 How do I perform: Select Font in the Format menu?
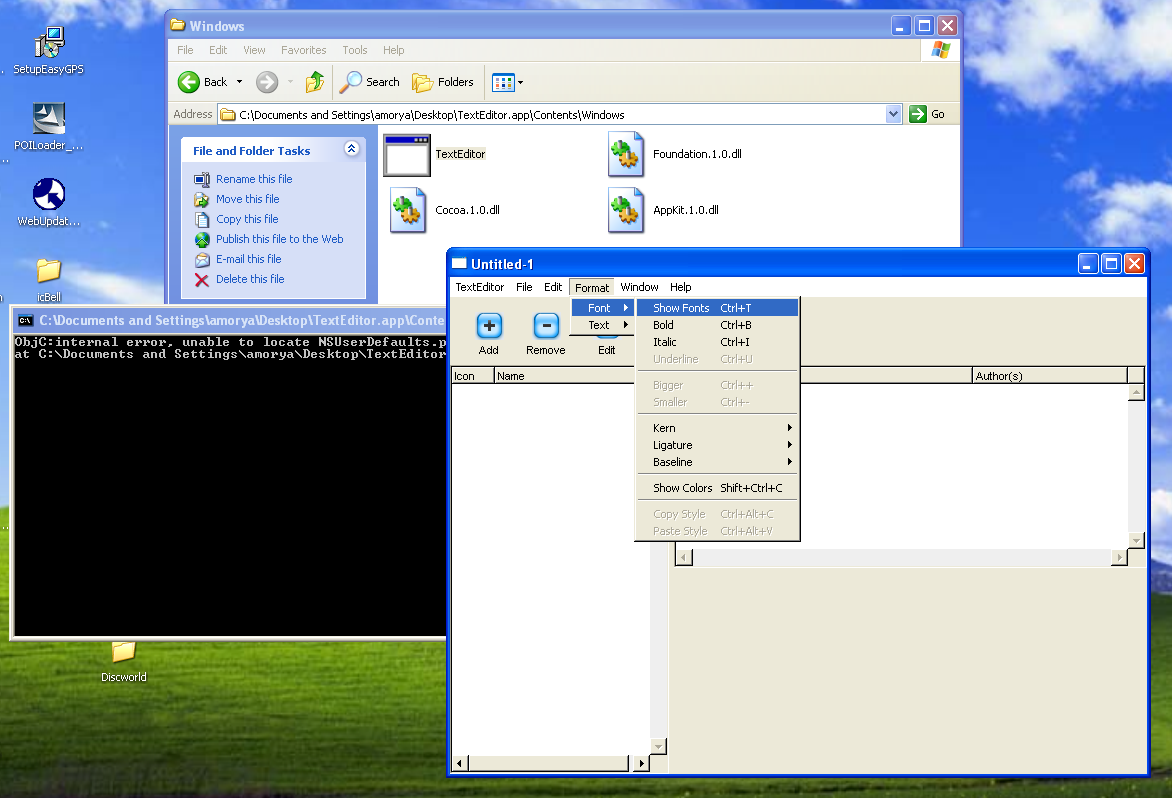[602, 308]
